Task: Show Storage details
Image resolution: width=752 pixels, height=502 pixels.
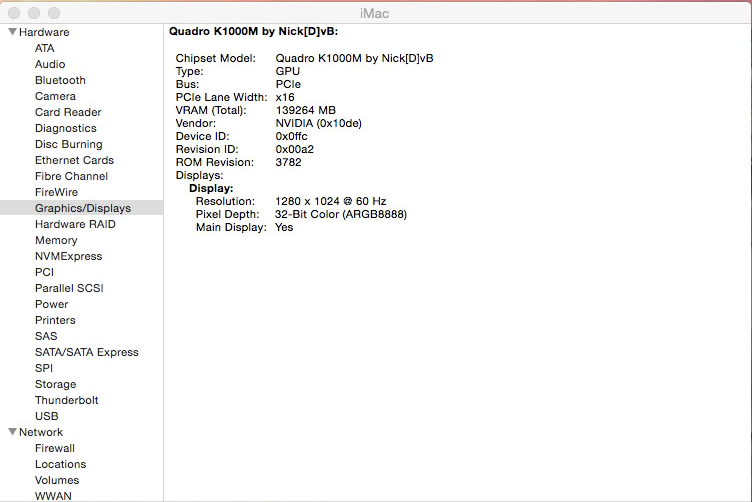Action: 56,384
